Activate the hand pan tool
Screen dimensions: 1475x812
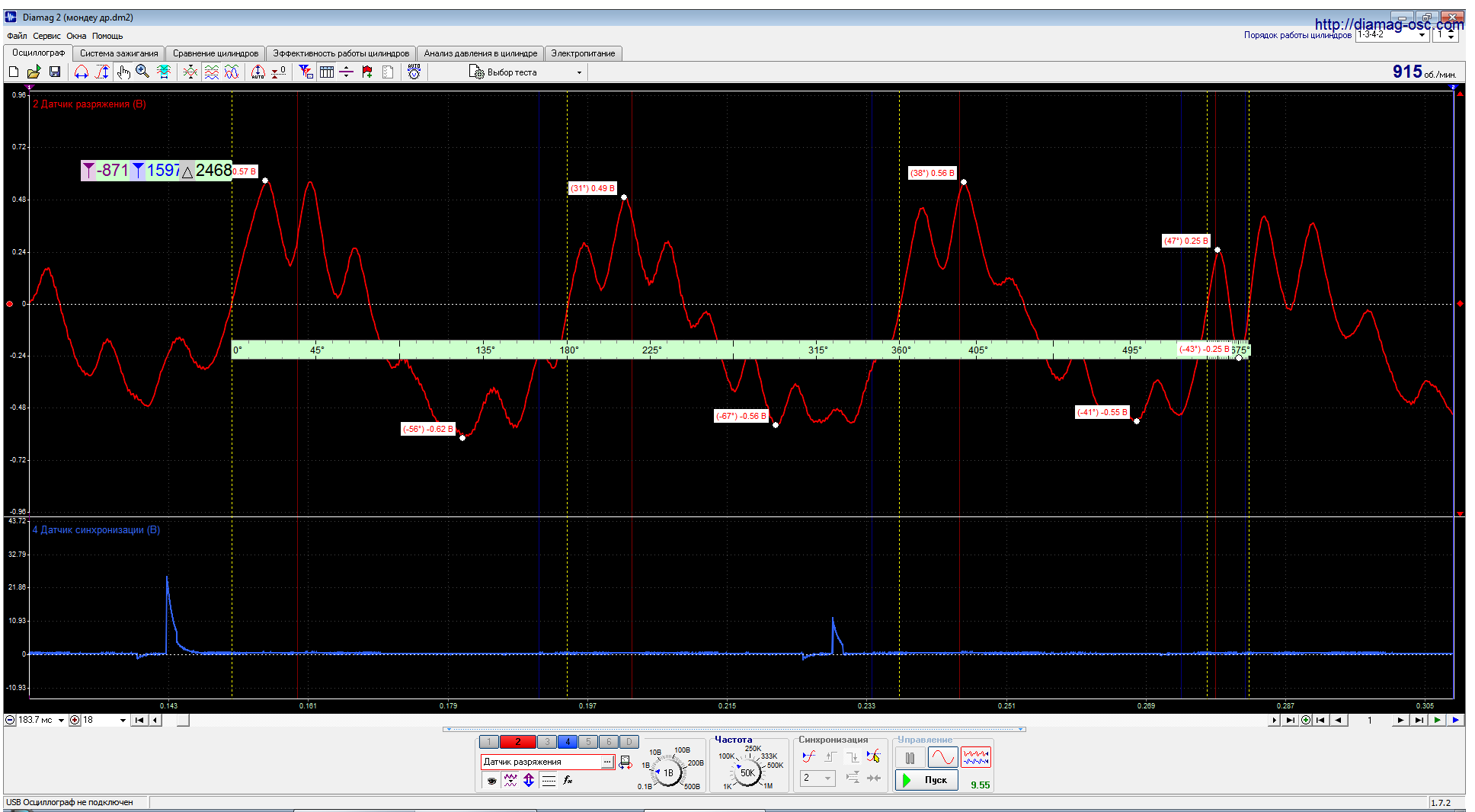click(123, 72)
